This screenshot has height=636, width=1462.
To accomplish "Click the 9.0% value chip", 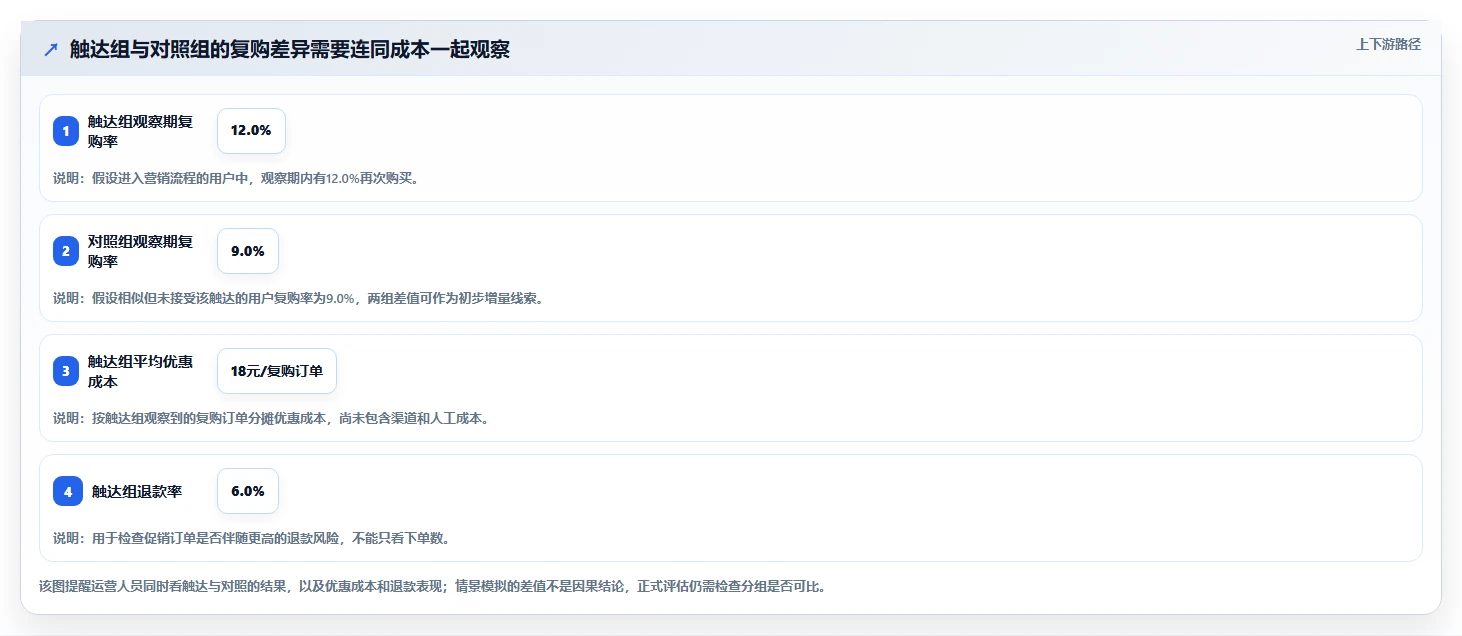I will click(248, 251).
